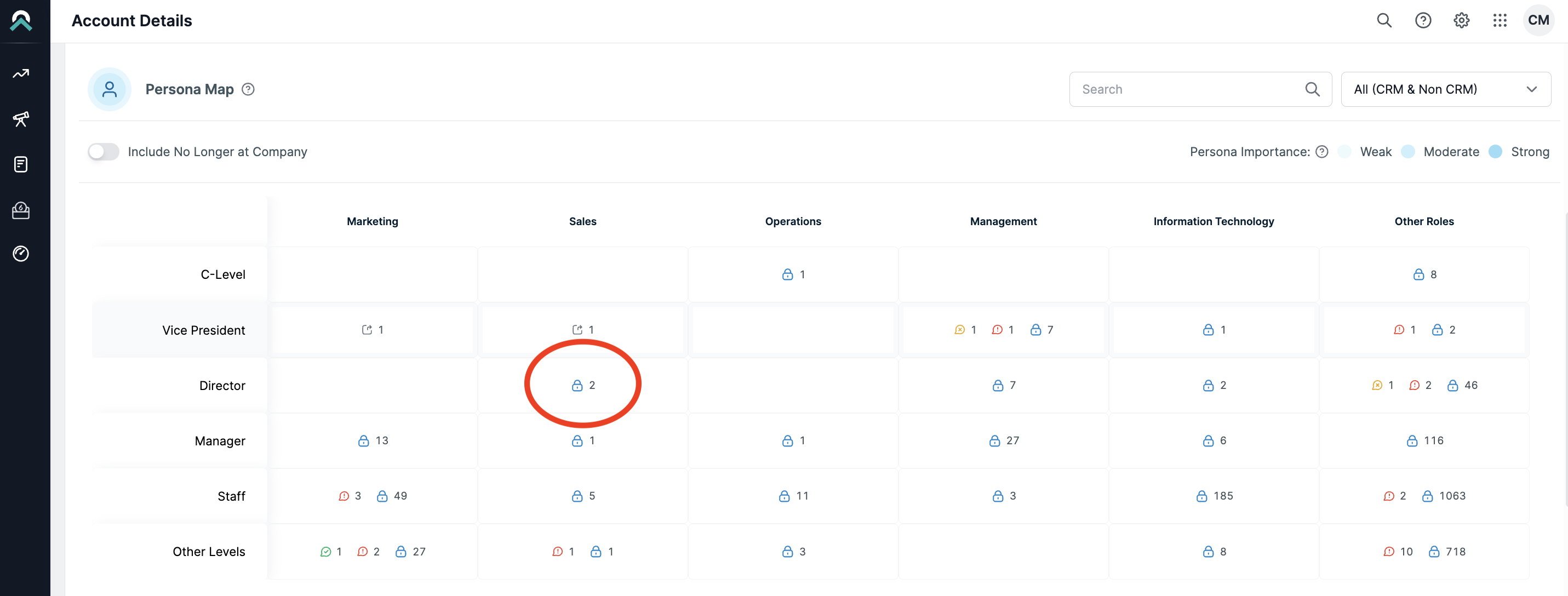This screenshot has width=1568, height=596.
Task: Open the settings gear icon
Action: point(1462,21)
